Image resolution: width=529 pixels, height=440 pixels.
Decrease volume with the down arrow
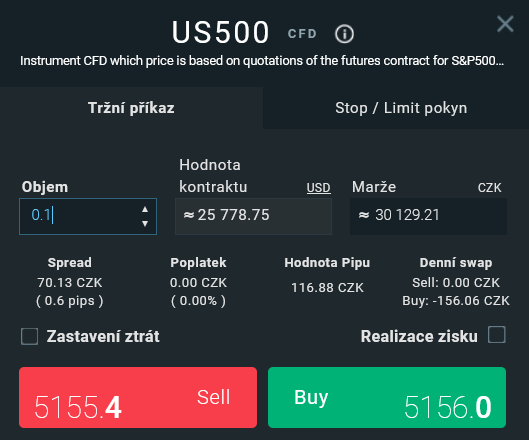pos(145,223)
